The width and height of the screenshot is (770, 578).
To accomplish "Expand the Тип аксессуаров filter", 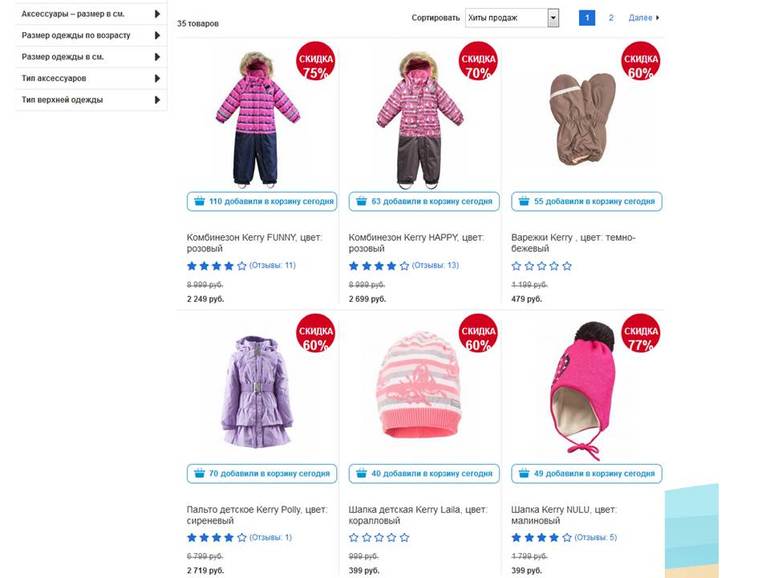I will pos(157,78).
